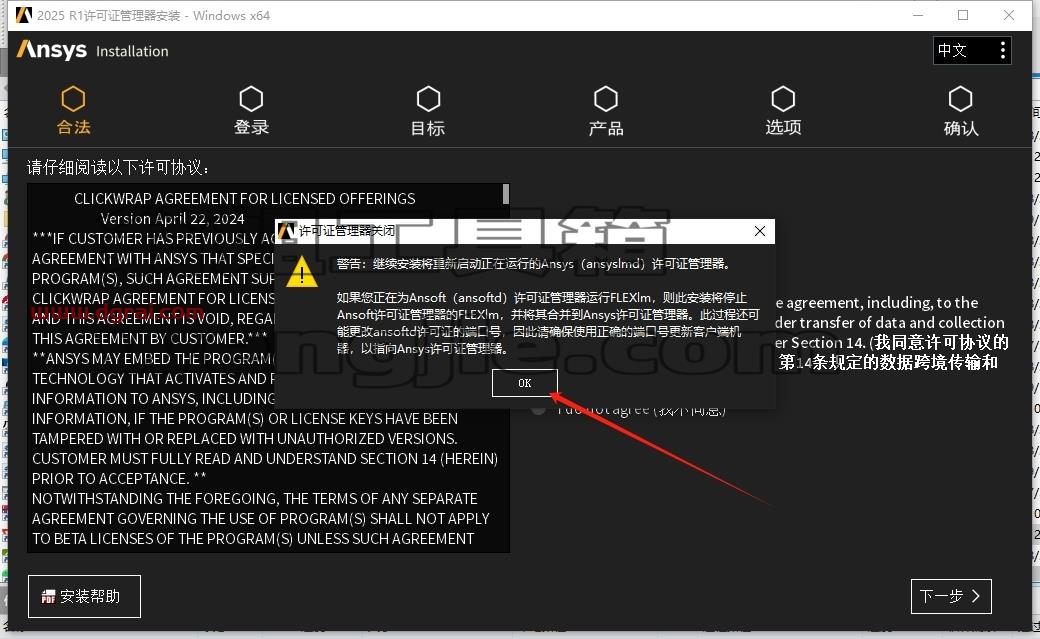Click the 下一步 next button
Image resolution: width=1040 pixels, height=639 pixels.
coord(951,596)
